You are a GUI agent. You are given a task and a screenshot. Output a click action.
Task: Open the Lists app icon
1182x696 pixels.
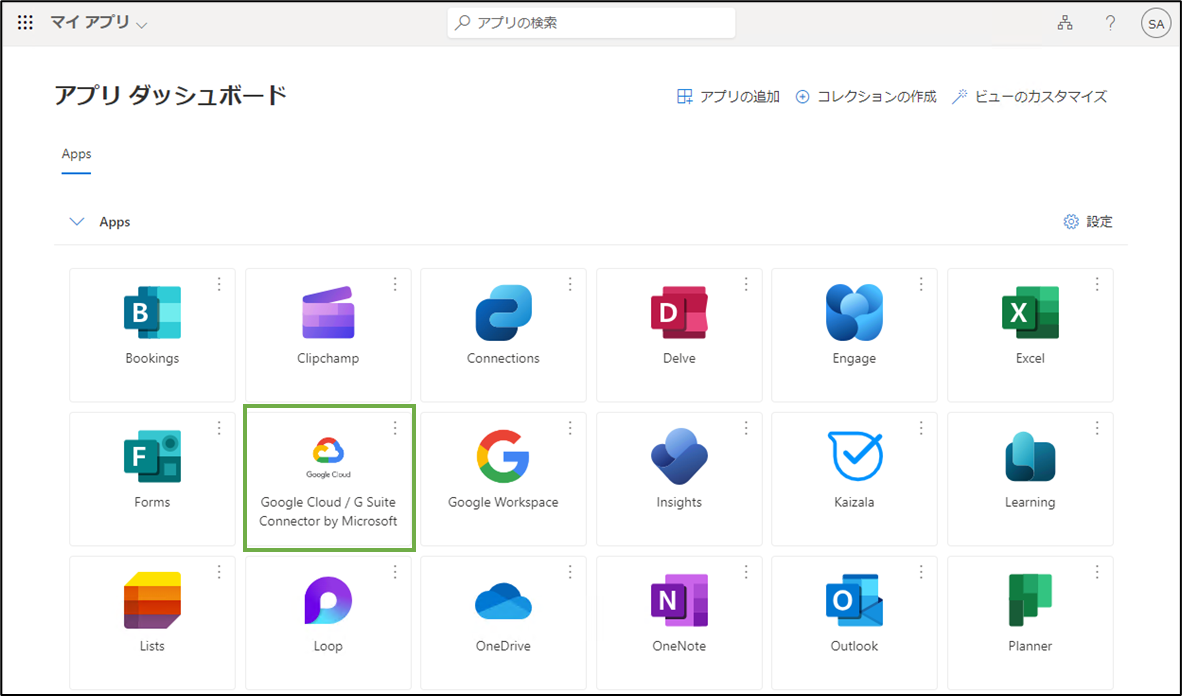(152, 600)
